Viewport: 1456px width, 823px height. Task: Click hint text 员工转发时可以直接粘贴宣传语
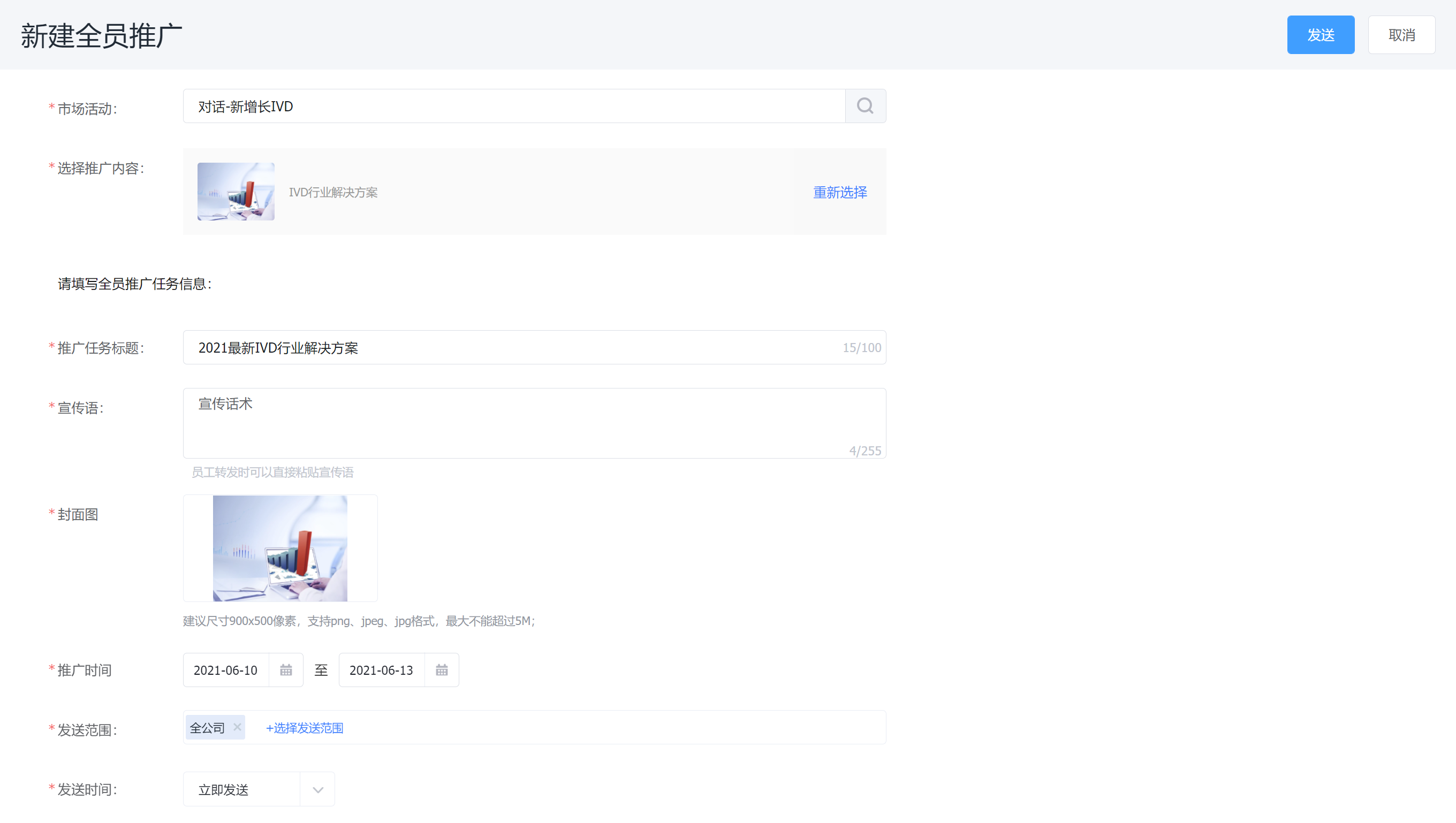point(272,472)
